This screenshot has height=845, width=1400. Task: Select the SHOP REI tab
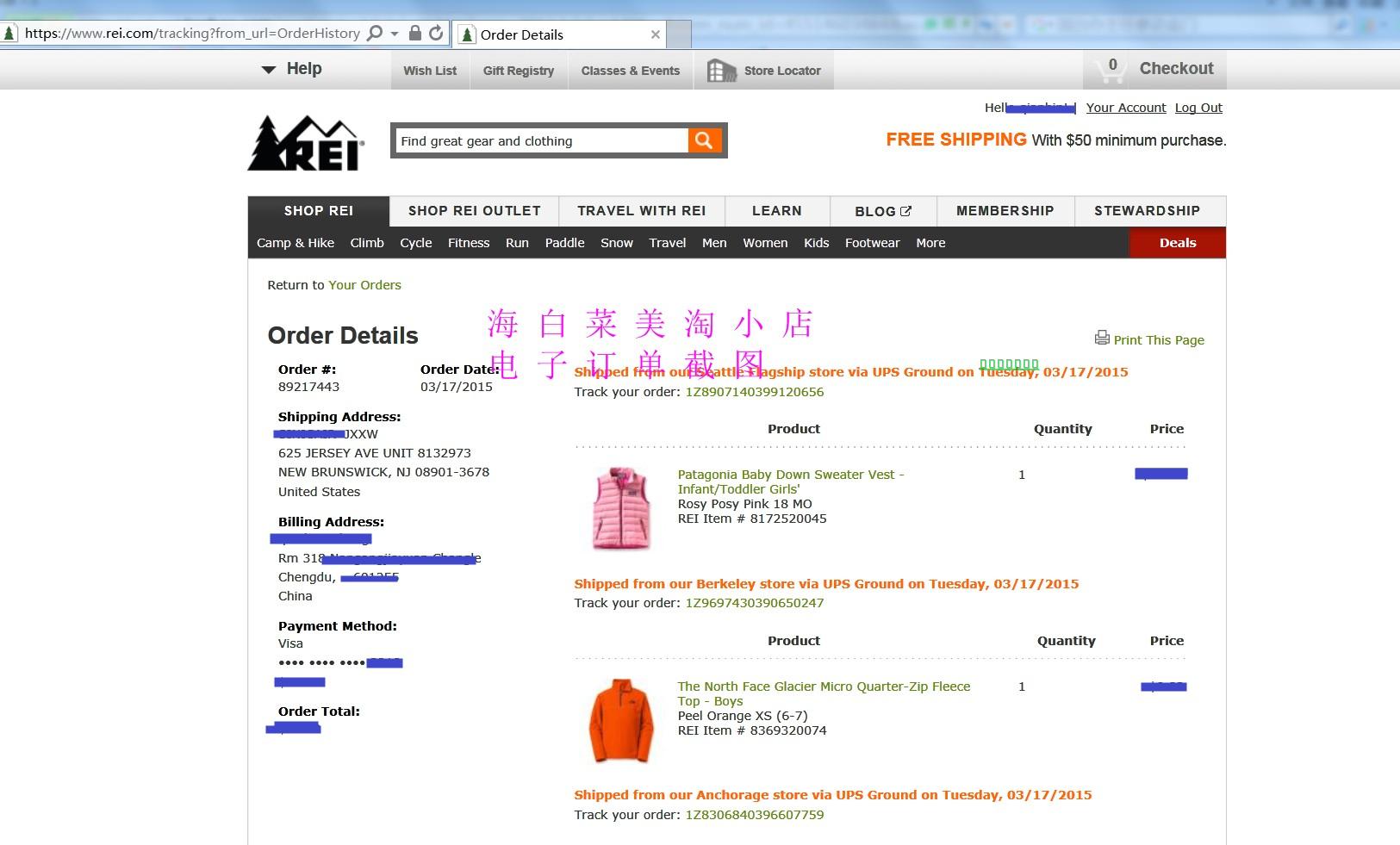(x=319, y=211)
